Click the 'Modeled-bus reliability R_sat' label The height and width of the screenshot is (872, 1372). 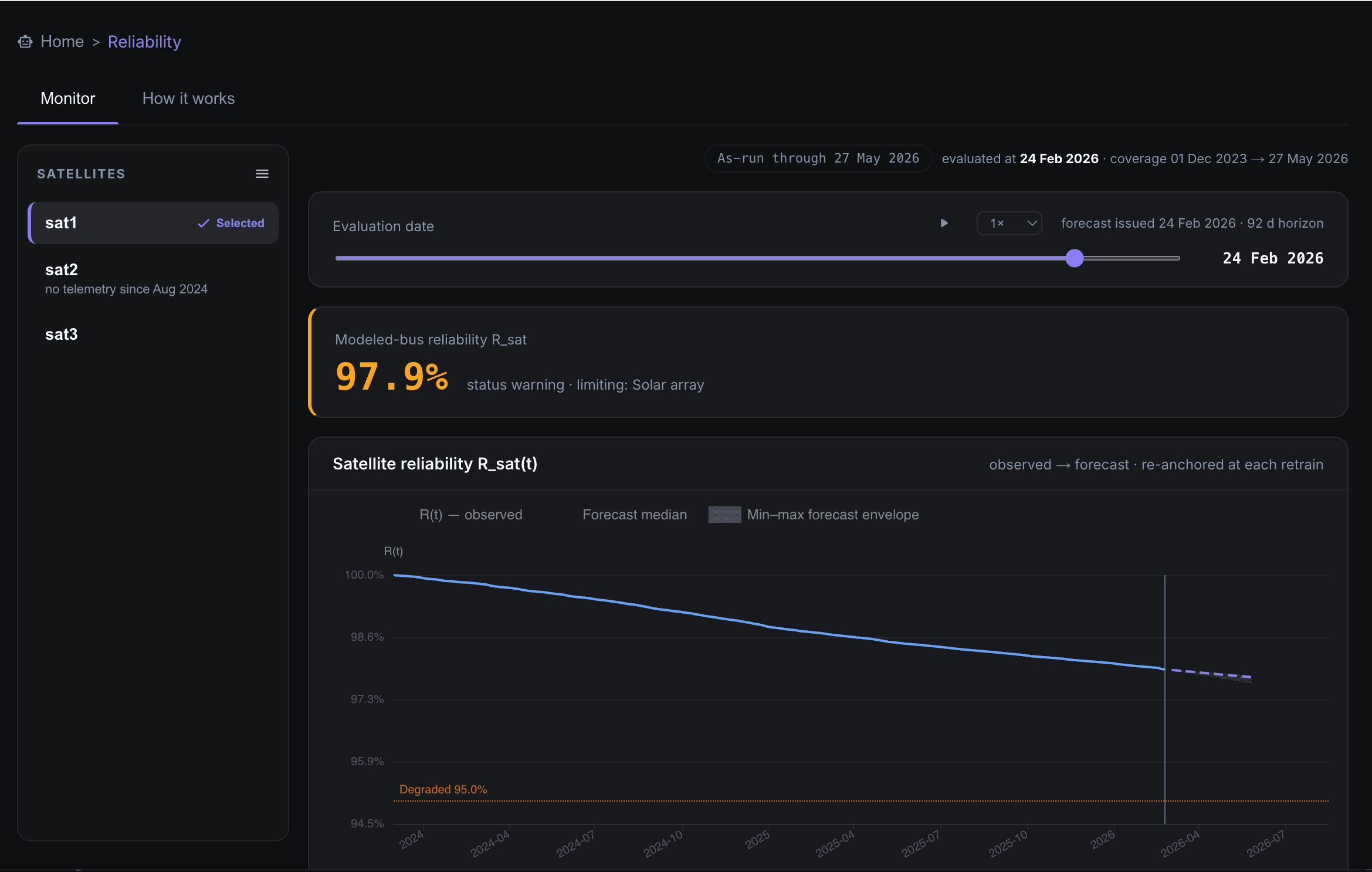click(x=431, y=340)
